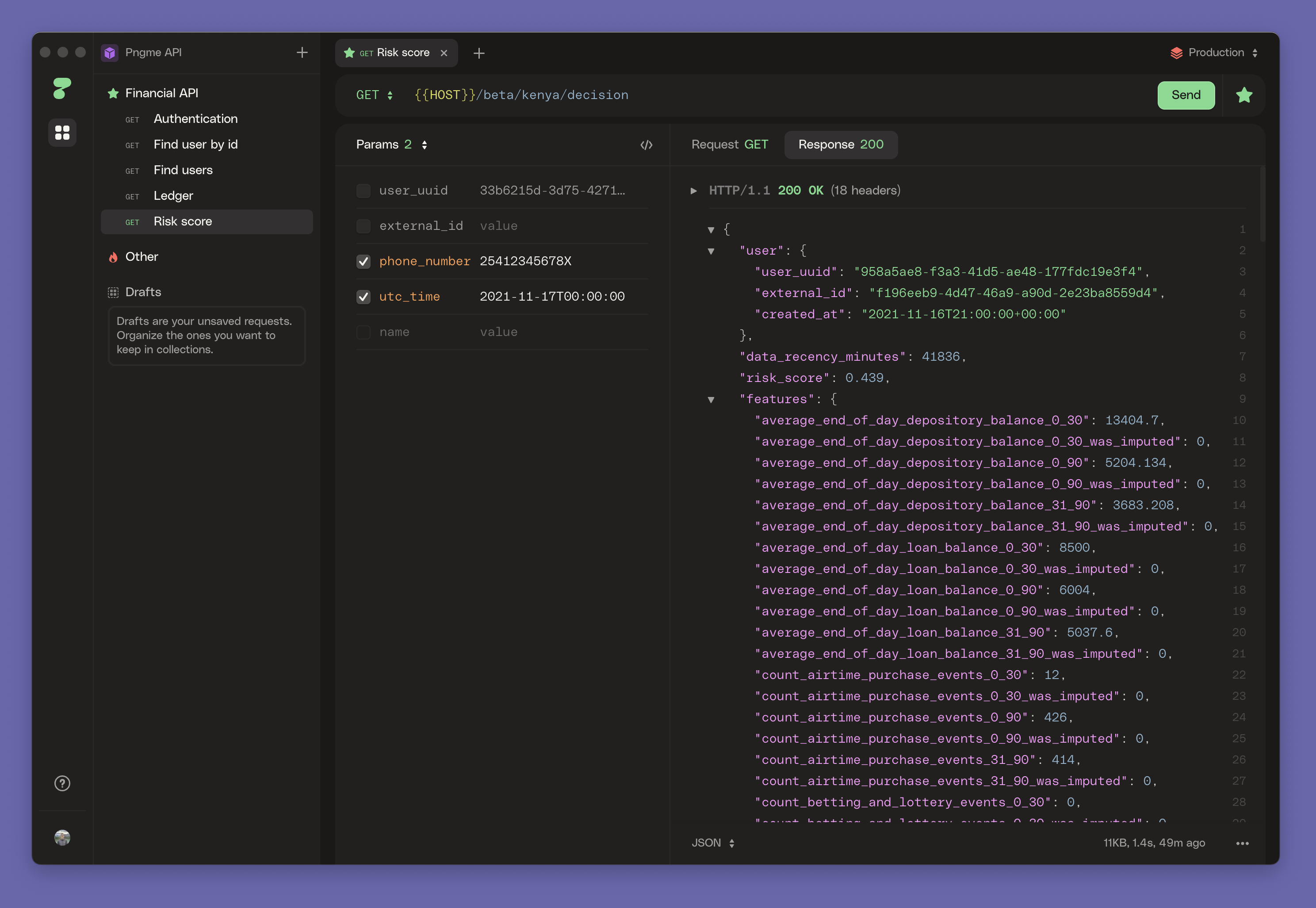Click the Pngme API workspace cube icon
Image resolution: width=1316 pixels, height=908 pixels.
(110, 52)
